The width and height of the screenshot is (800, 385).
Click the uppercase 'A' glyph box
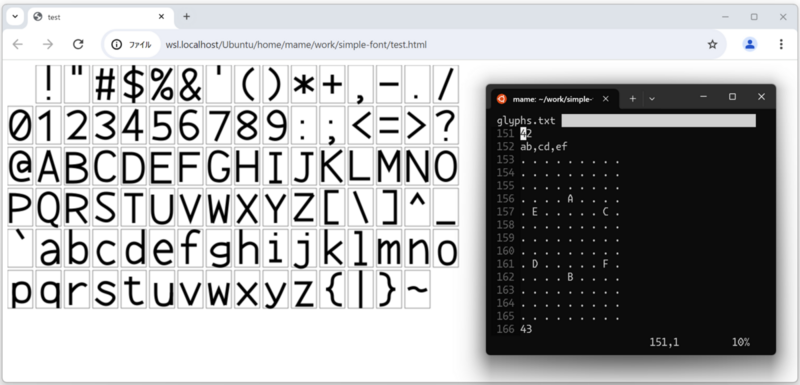click(48, 166)
